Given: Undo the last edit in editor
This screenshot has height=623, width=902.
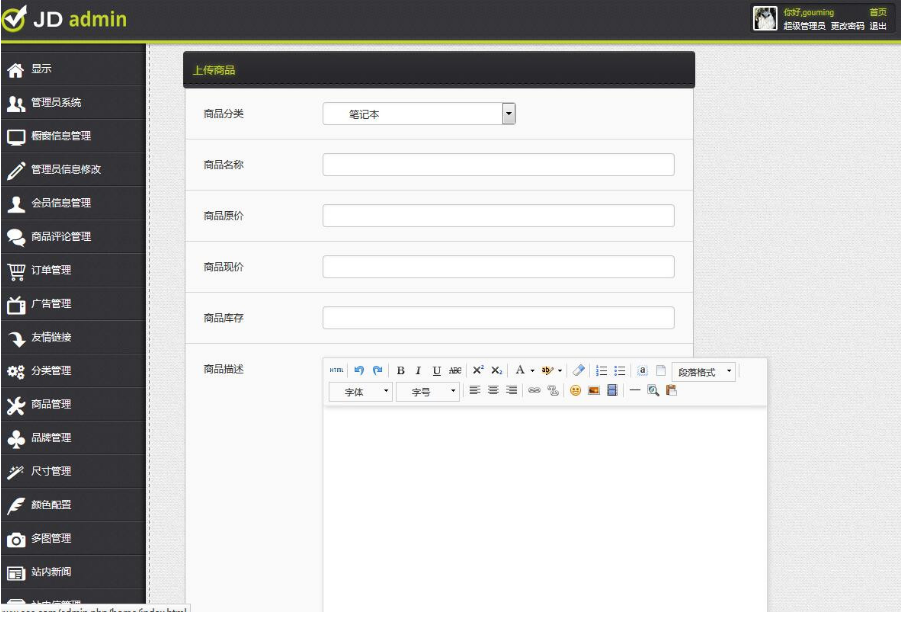Looking at the screenshot, I should click(359, 370).
